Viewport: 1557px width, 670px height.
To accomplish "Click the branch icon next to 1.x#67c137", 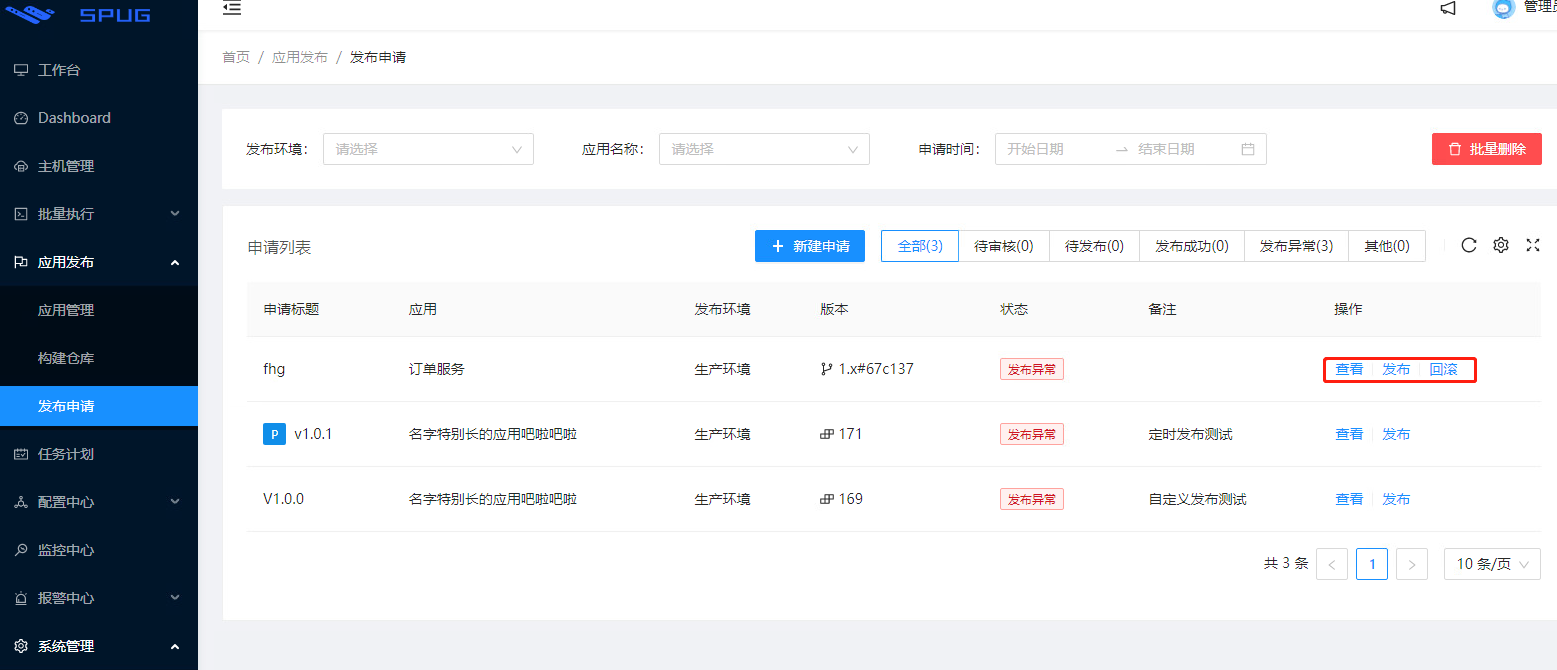I will click(x=827, y=369).
